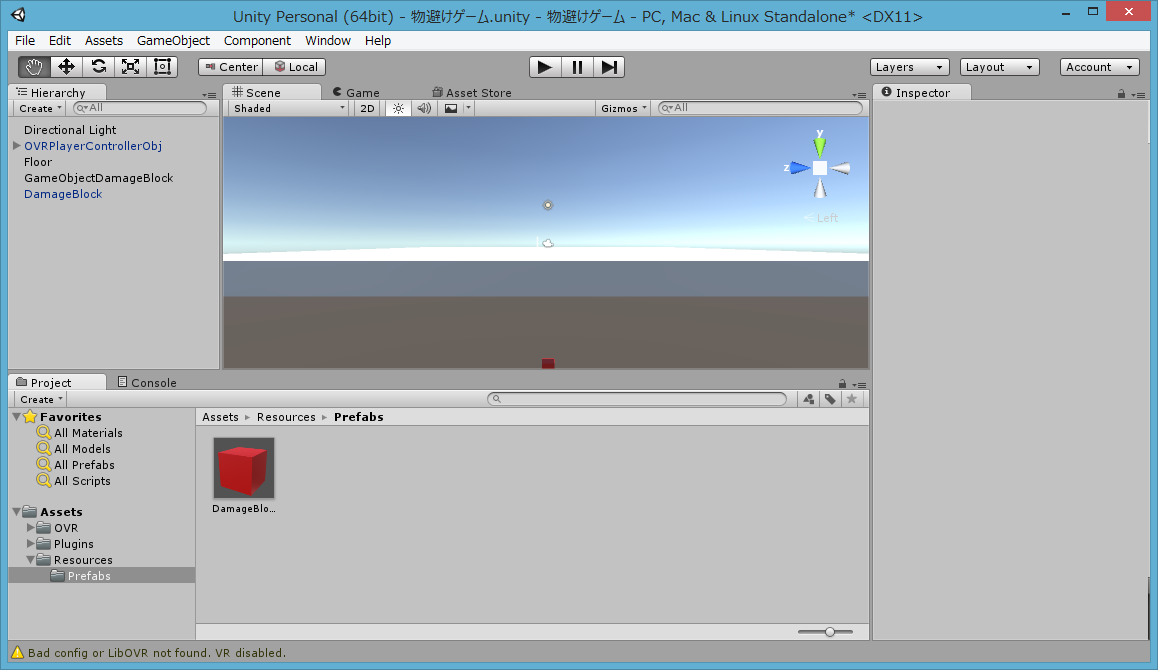Viewport: 1158px width, 670px height.
Task: Toggle scene lighting sun icon
Action: tap(398, 108)
